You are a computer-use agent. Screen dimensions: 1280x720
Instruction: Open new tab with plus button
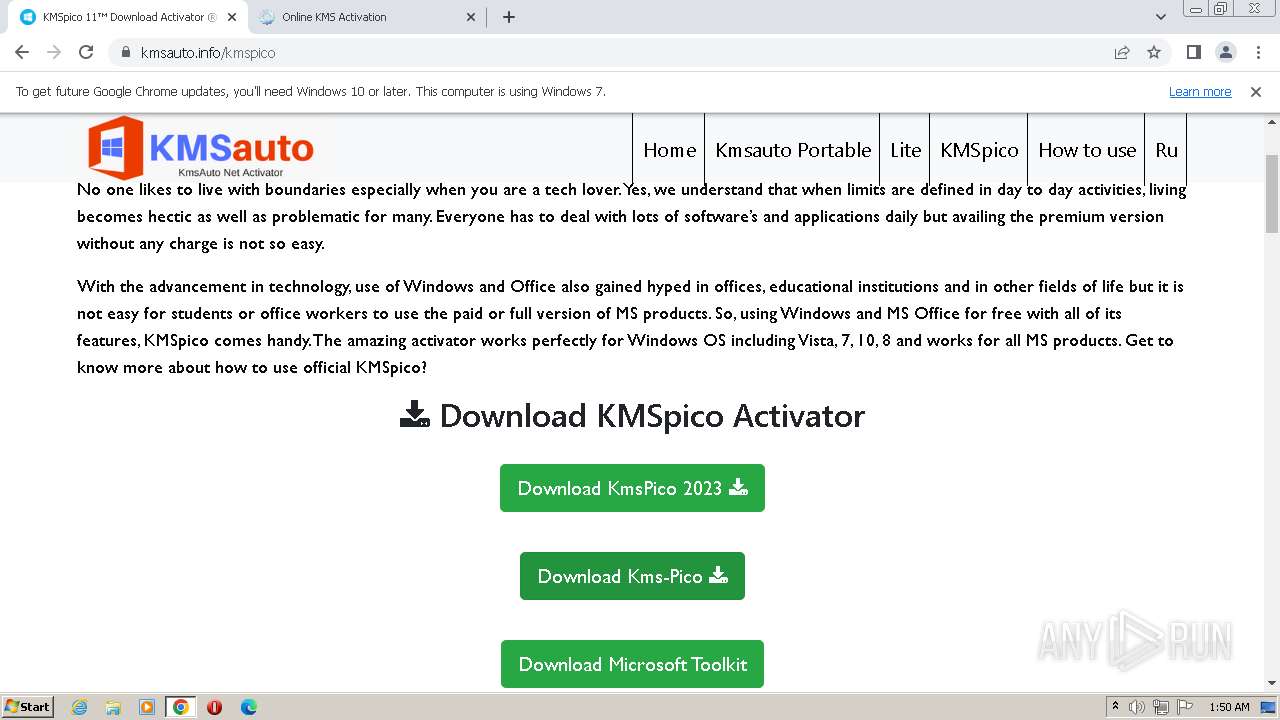point(508,17)
